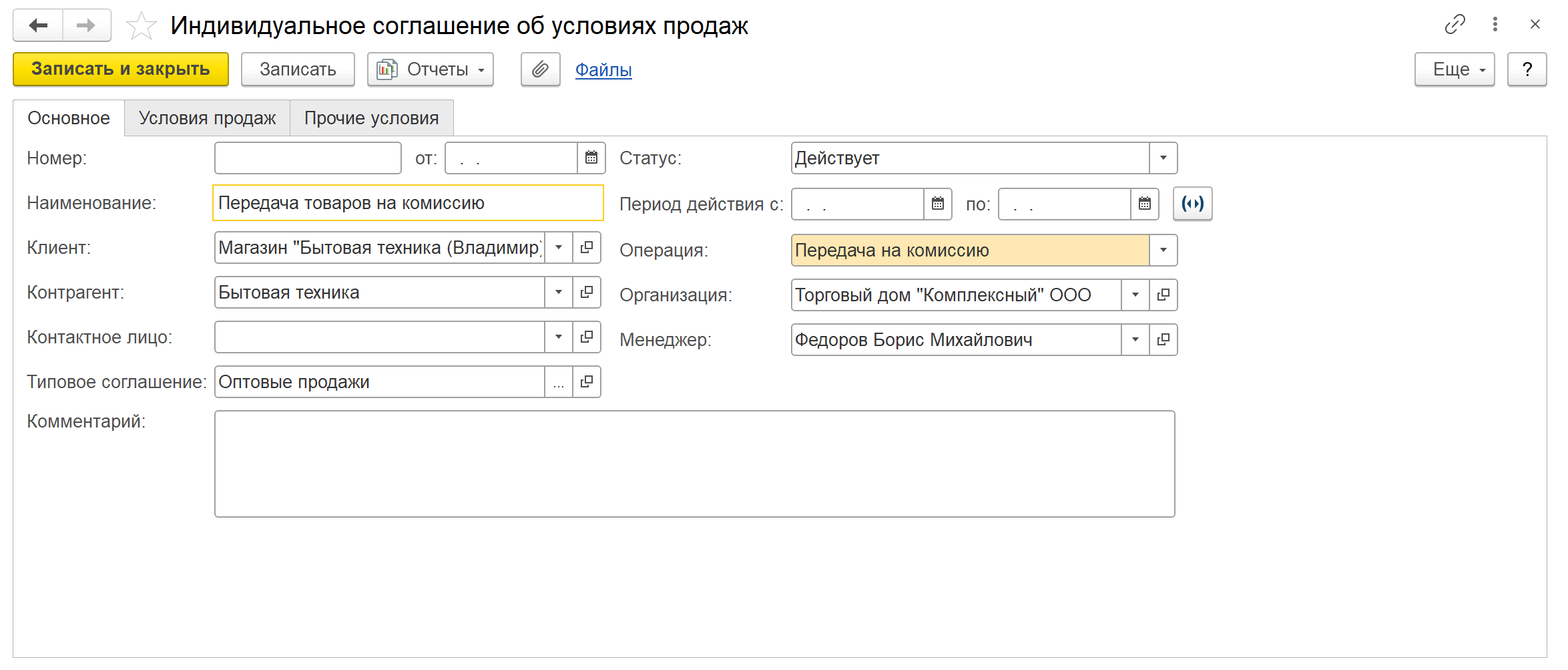Switch to the Условия продаж tab

pyautogui.click(x=207, y=118)
